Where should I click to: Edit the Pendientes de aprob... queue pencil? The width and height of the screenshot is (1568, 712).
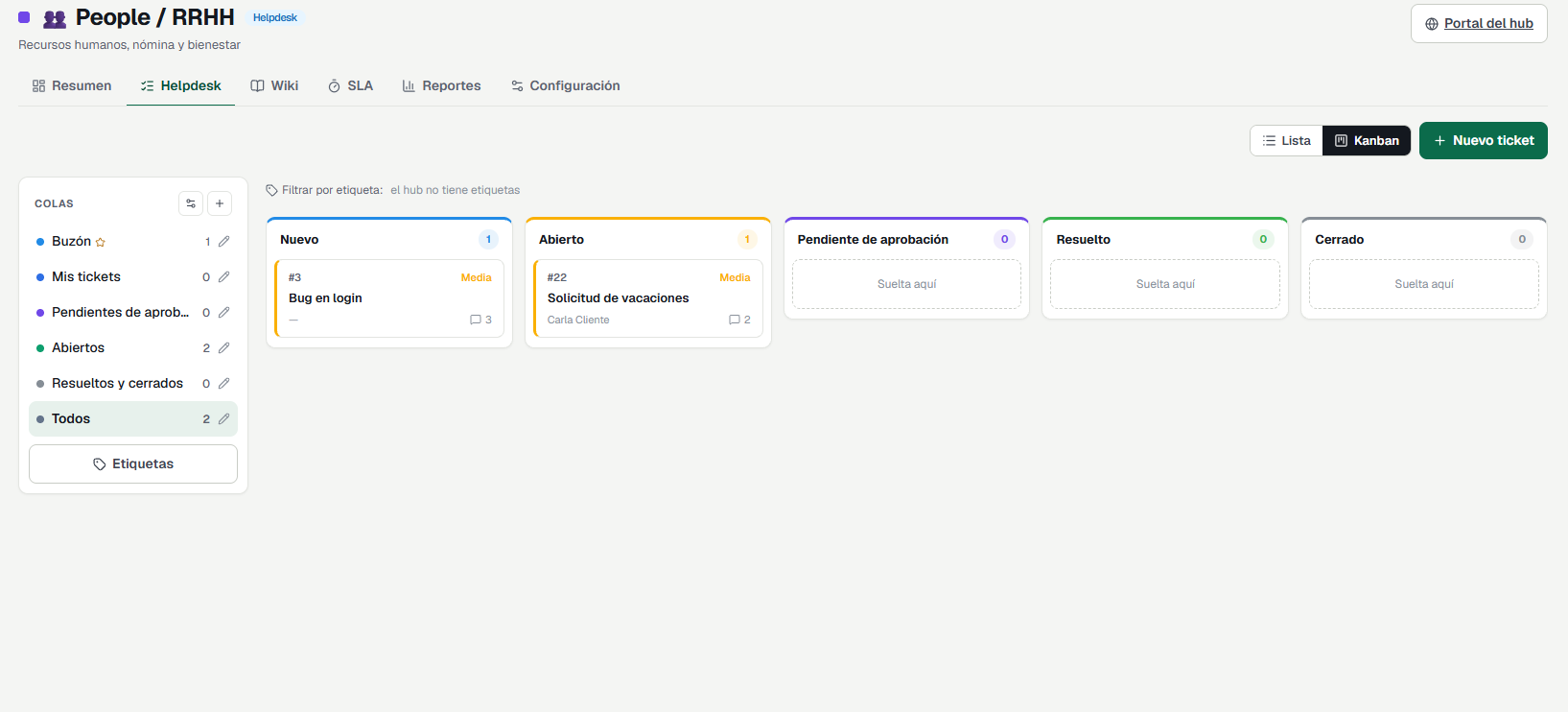[x=223, y=313]
